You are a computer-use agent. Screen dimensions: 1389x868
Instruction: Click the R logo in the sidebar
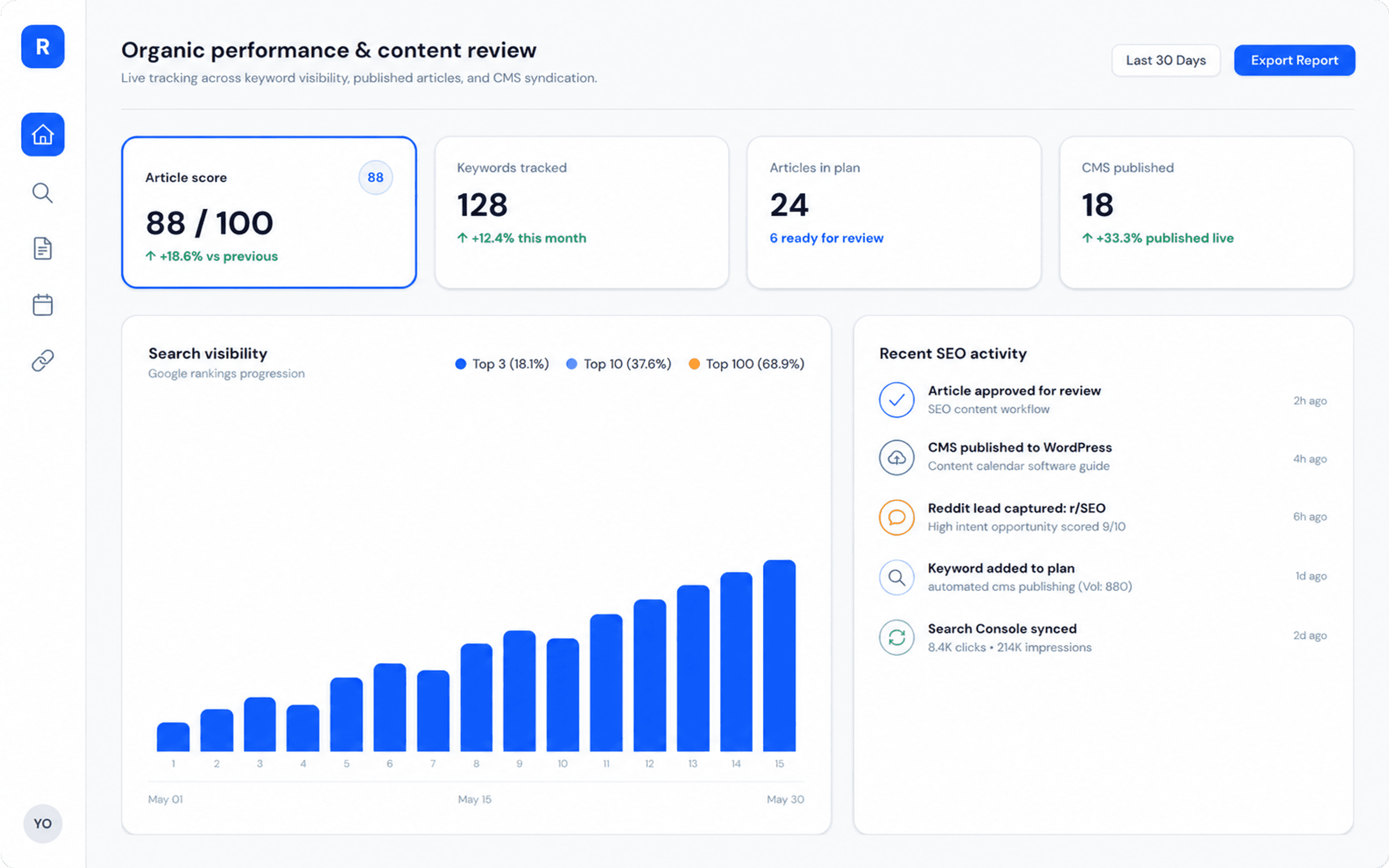tap(42, 47)
